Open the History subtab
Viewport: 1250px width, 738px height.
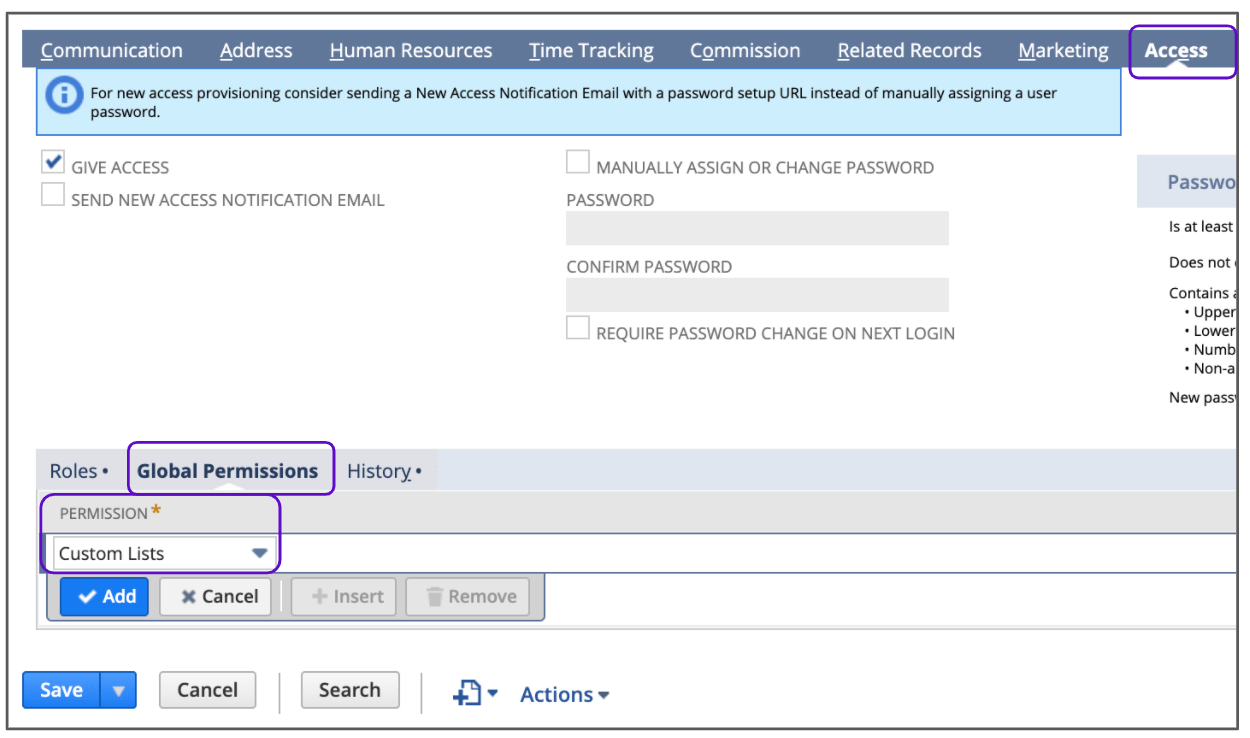[x=379, y=470]
